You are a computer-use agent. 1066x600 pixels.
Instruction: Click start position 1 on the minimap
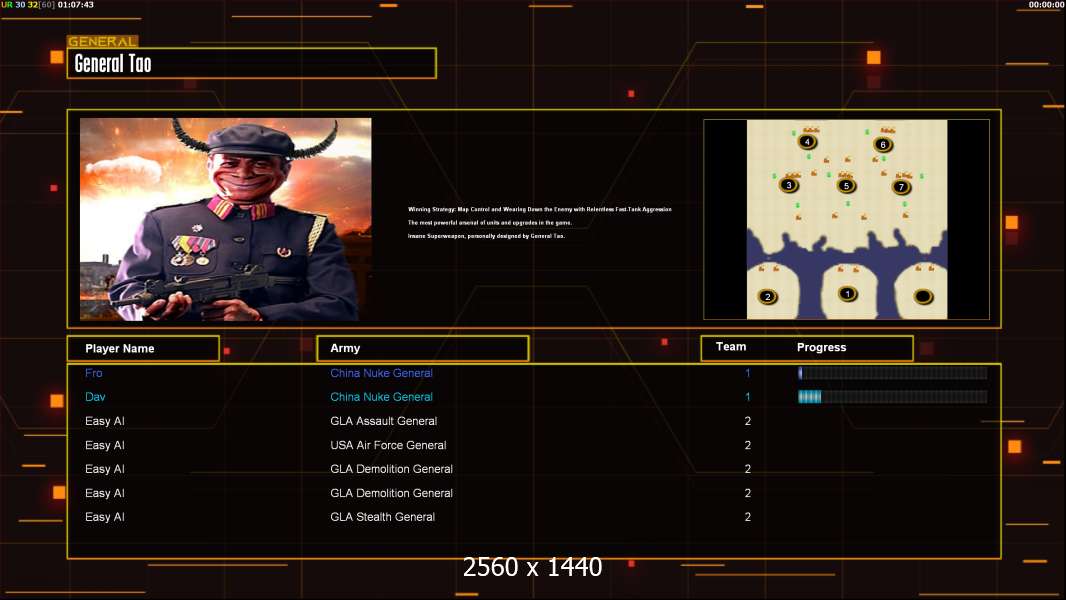click(847, 294)
